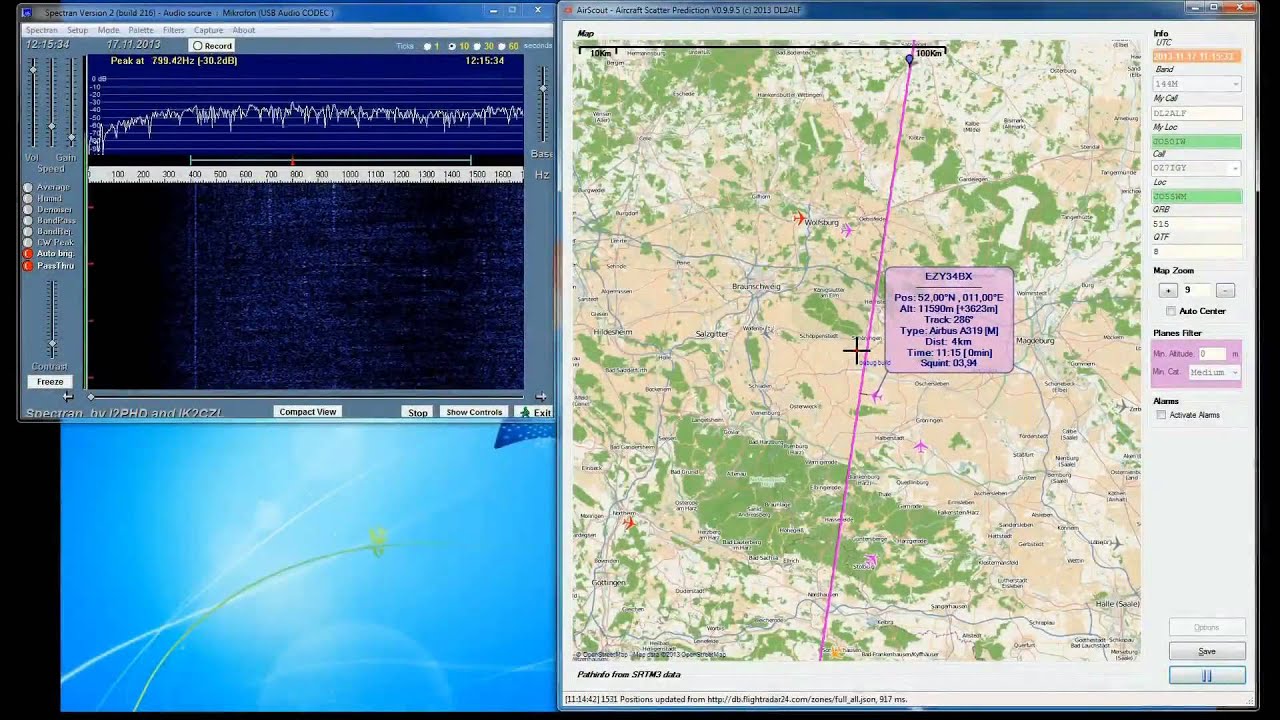1280x720 pixels.
Task: Click the pause button in AirScout
Action: point(1207,676)
